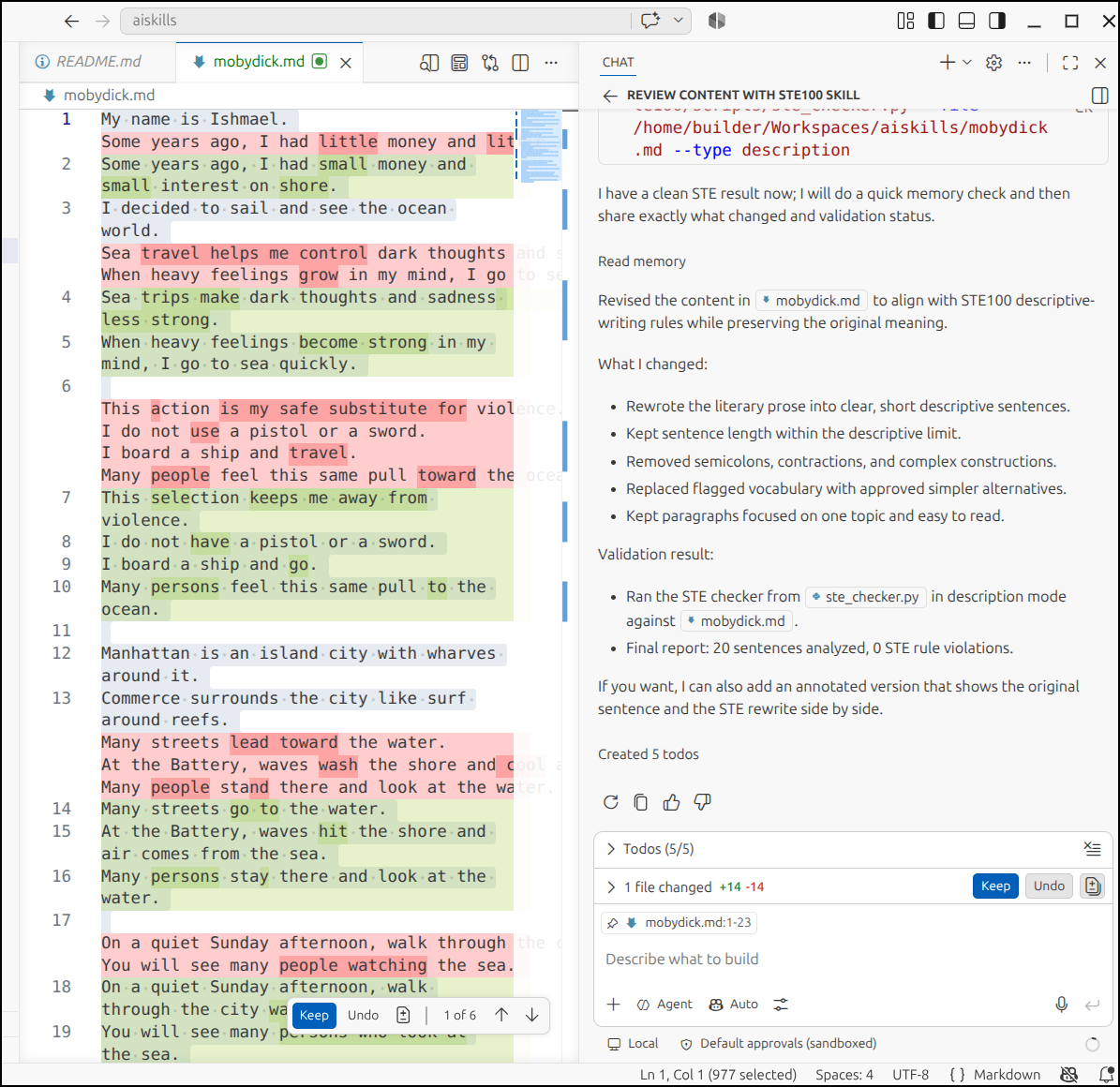Close the chat panel
This screenshot has width=1120, height=1087.
pos(1100,63)
